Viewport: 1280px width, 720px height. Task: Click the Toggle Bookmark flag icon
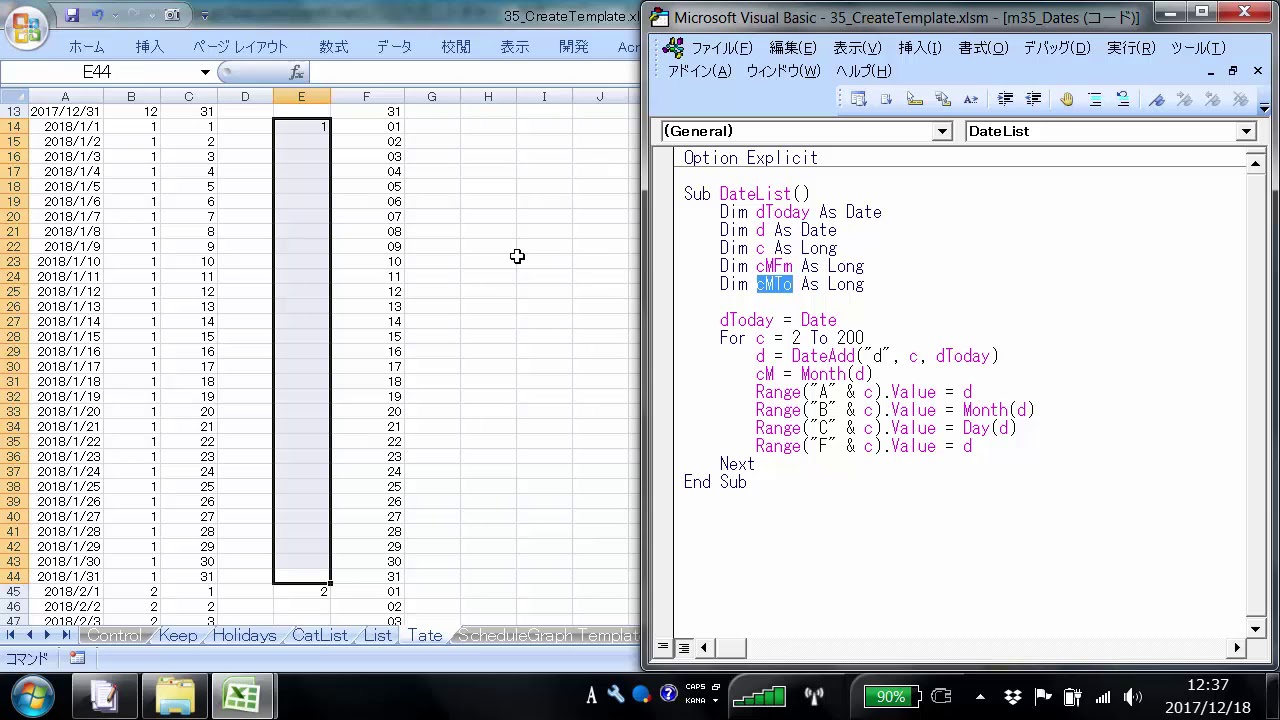pyautogui.click(x=1157, y=99)
